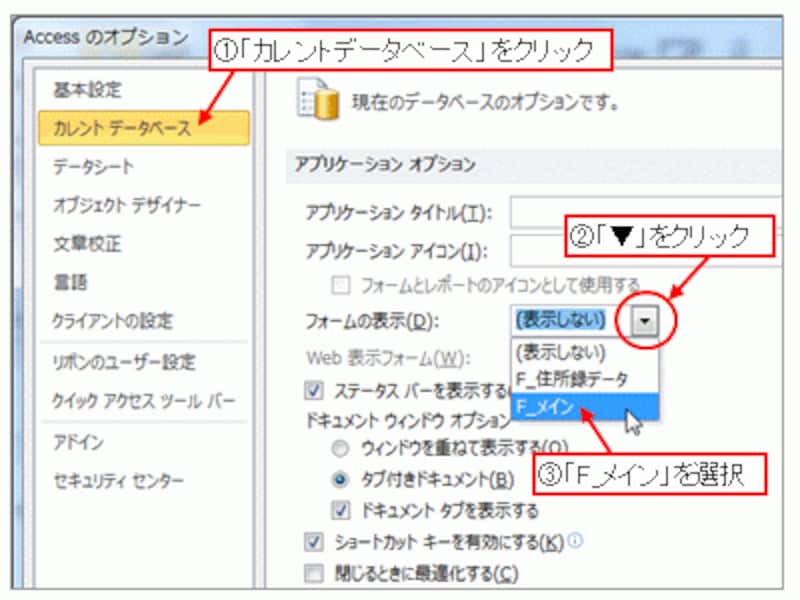Open セキュリティ センター
Viewport: 800px width, 600px height.
click(118, 481)
